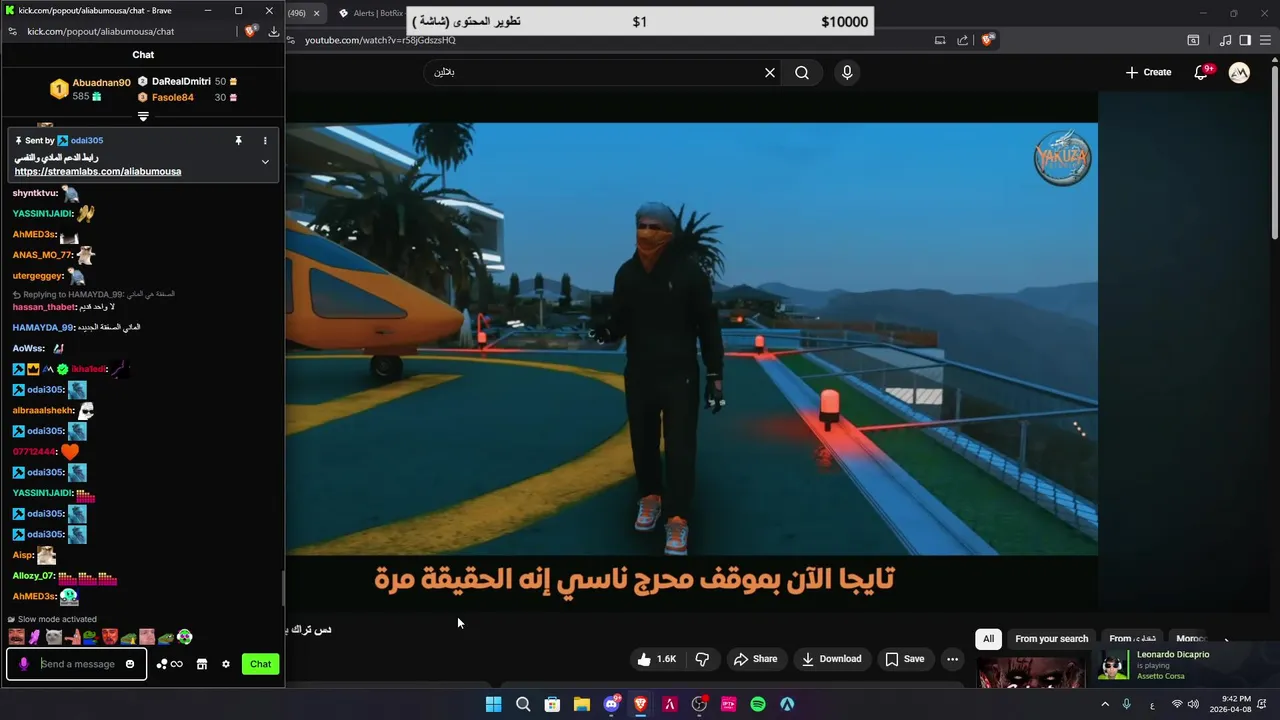Screen dimensions: 1280x720
Task: Select Fasole84 in the leaderboard
Action: (x=173, y=98)
